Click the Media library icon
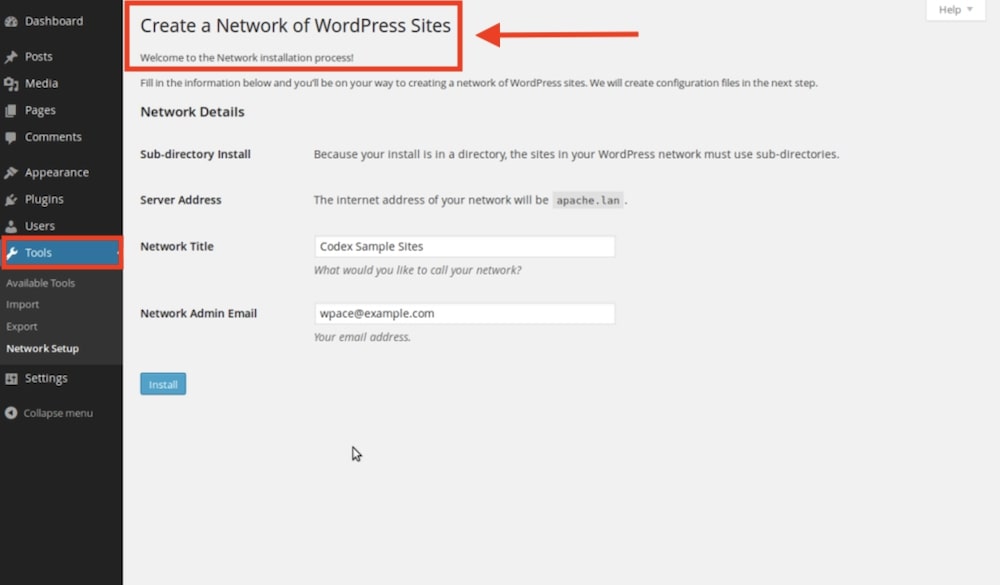Viewport: 1000px width, 585px height. pyautogui.click(x=11, y=84)
